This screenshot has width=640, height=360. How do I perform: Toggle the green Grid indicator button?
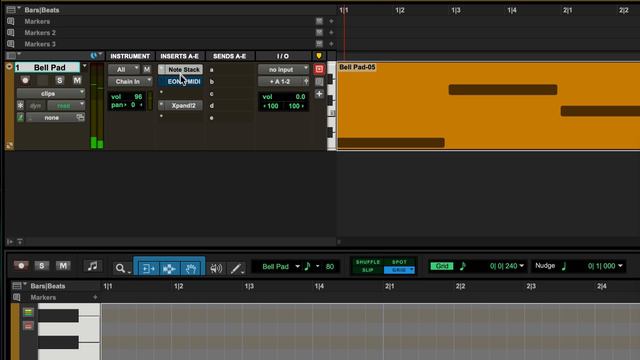[442, 266]
